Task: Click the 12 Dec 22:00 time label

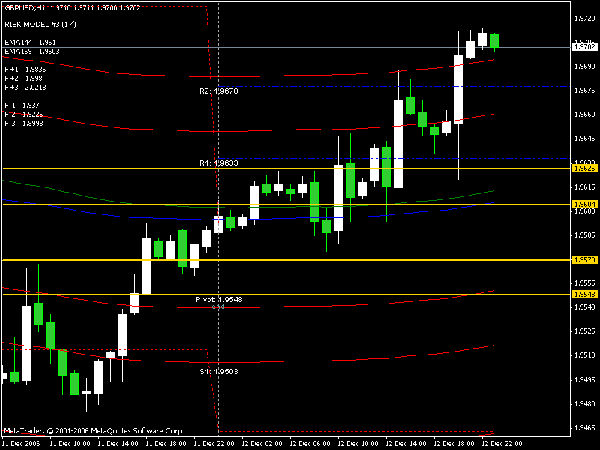Action: click(x=502, y=443)
